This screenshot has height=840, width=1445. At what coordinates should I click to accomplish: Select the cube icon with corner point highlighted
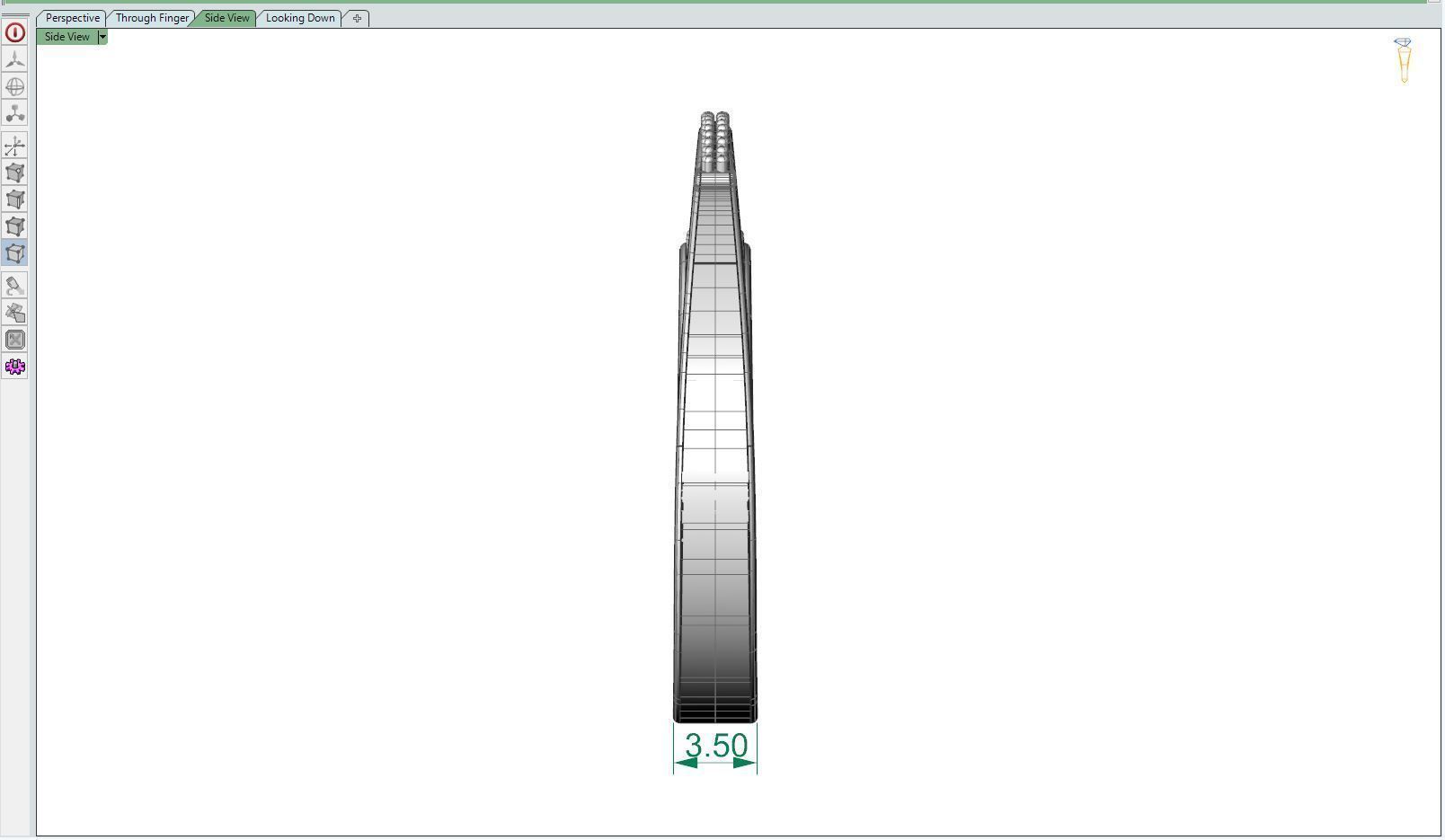point(14,172)
